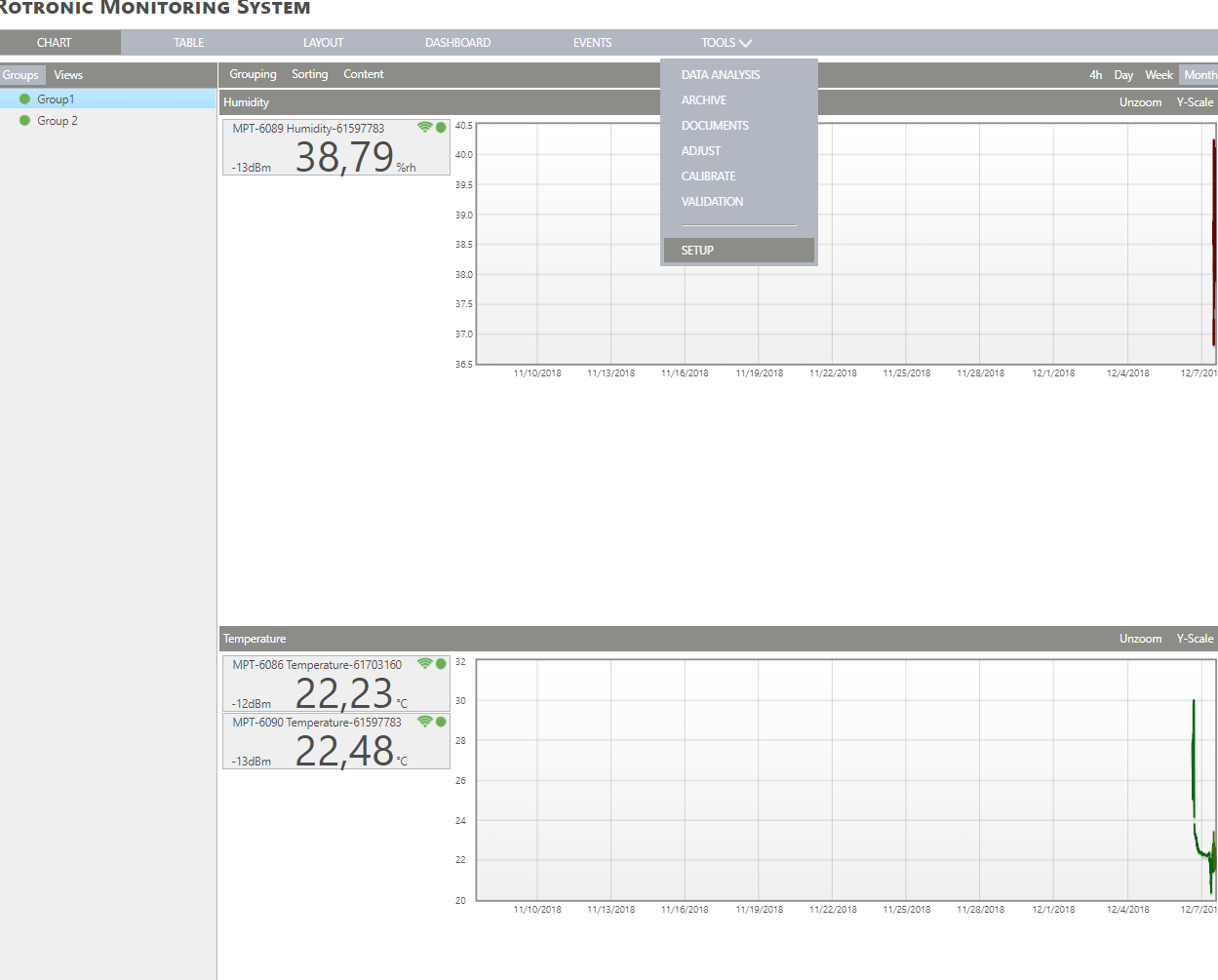Toggle Y-Scale on the Humidity chart
The height and width of the screenshot is (980, 1218).
[x=1195, y=102]
